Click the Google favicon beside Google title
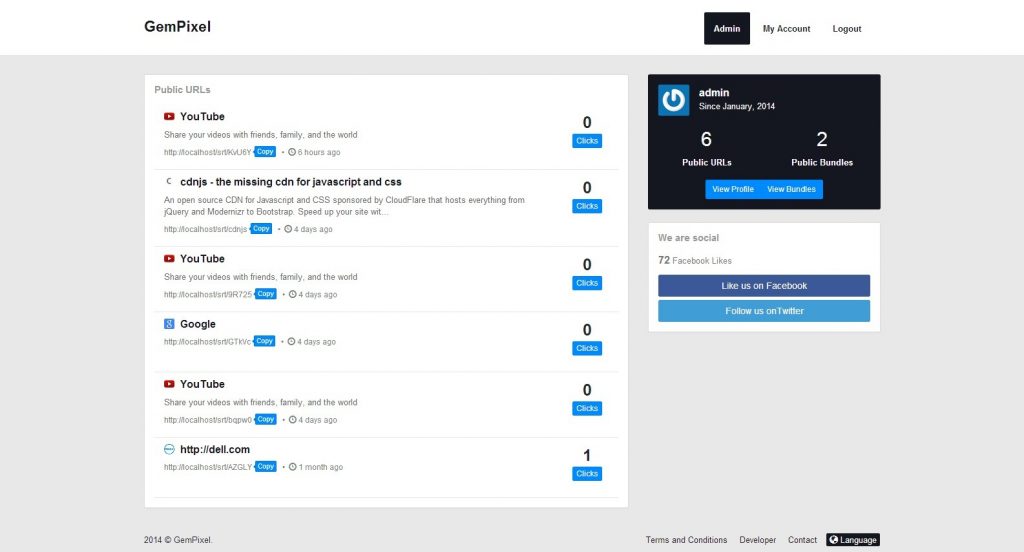 pyautogui.click(x=169, y=324)
